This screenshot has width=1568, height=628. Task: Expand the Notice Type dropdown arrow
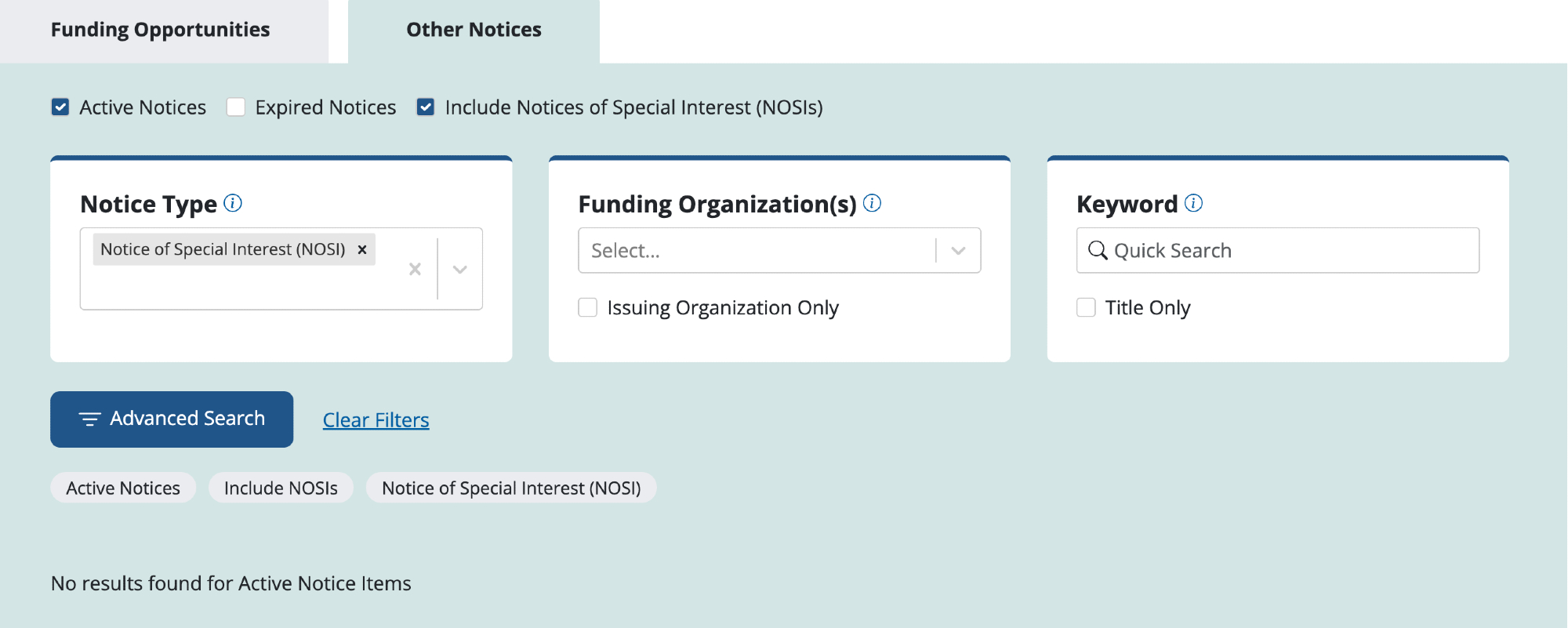click(x=460, y=269)
